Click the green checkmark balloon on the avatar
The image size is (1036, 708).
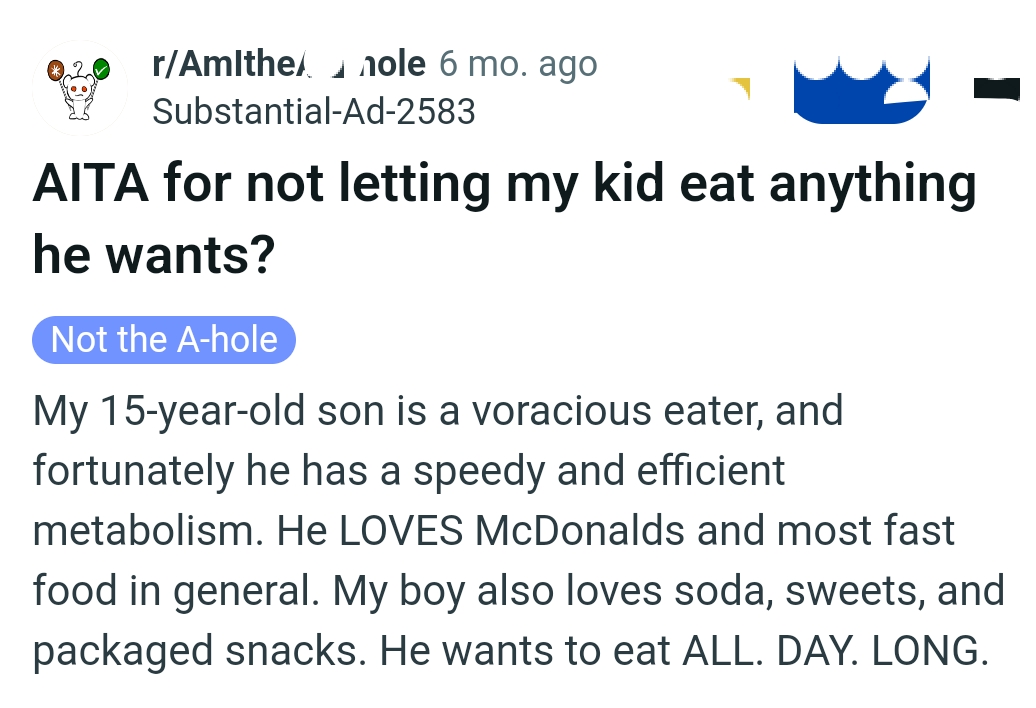(x=101, y=69)
